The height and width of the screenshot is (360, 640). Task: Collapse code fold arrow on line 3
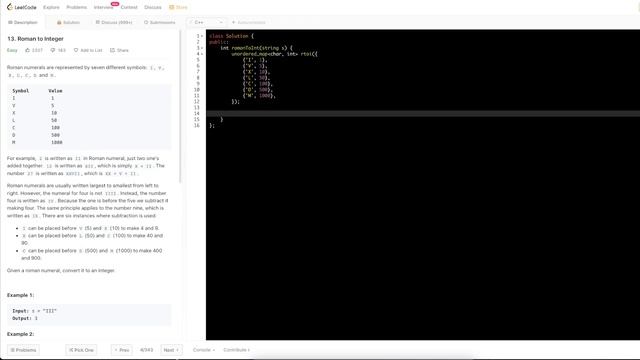click(x=202, y=48)
